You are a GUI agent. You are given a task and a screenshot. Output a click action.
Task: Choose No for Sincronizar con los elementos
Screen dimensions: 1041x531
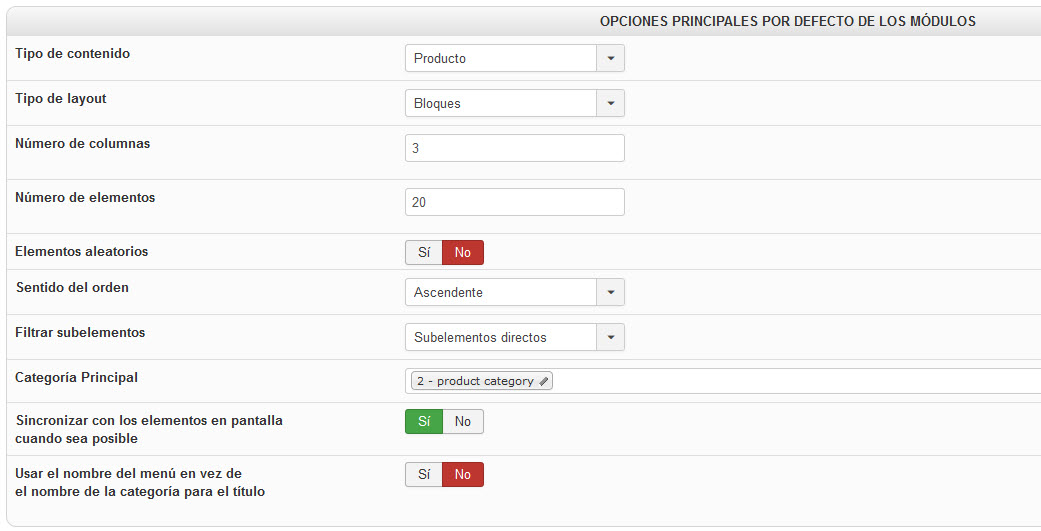462,422
